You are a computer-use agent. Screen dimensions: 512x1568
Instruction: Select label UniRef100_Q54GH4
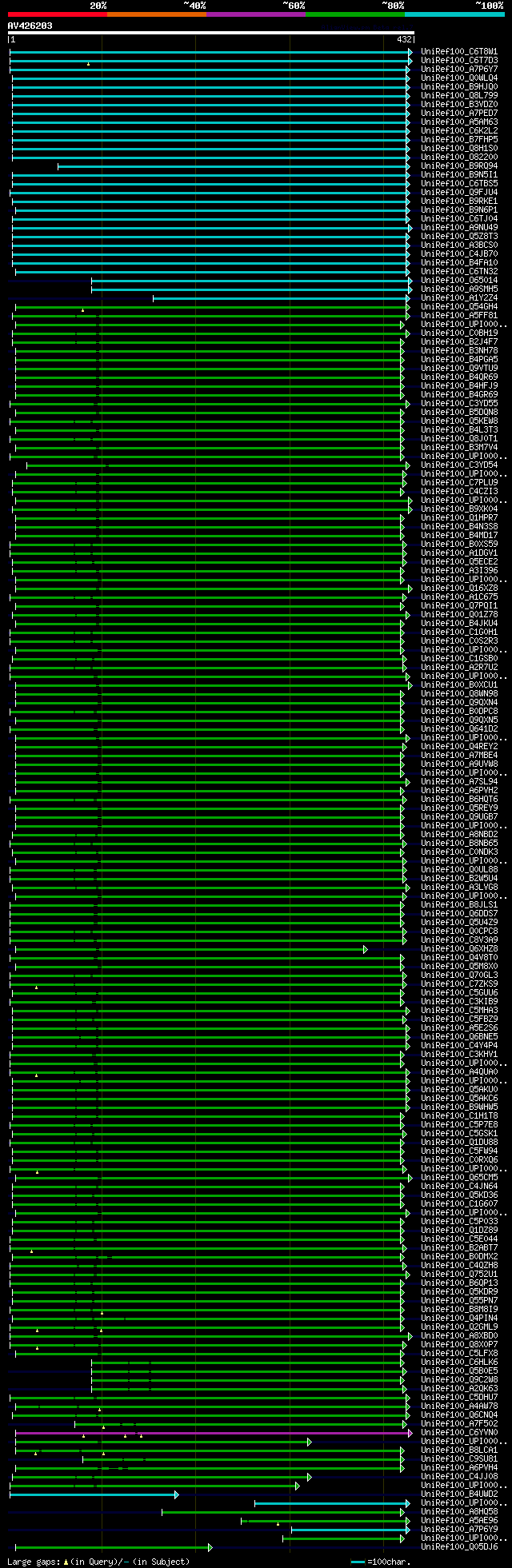459,307
